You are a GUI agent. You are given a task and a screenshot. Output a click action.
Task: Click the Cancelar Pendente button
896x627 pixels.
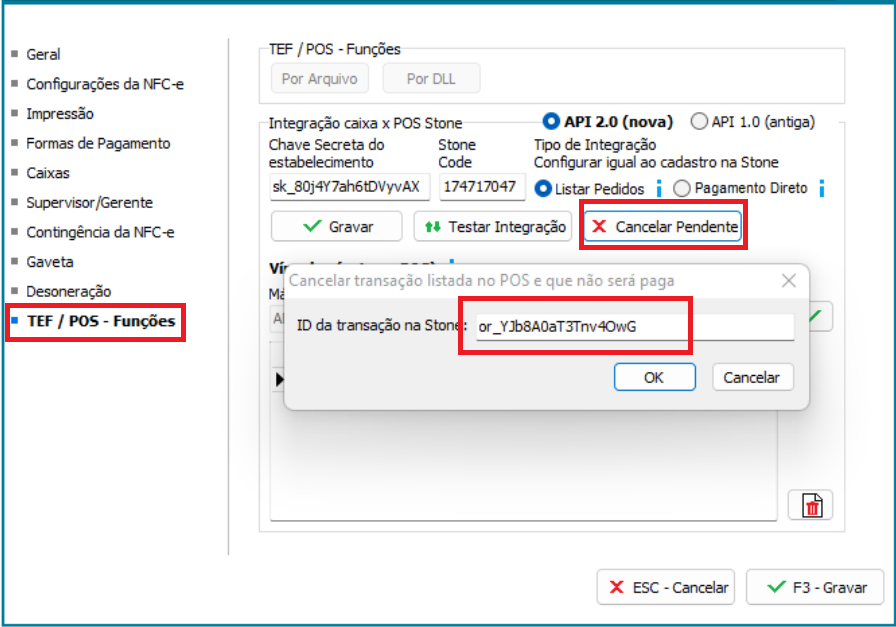coord(665,227)
